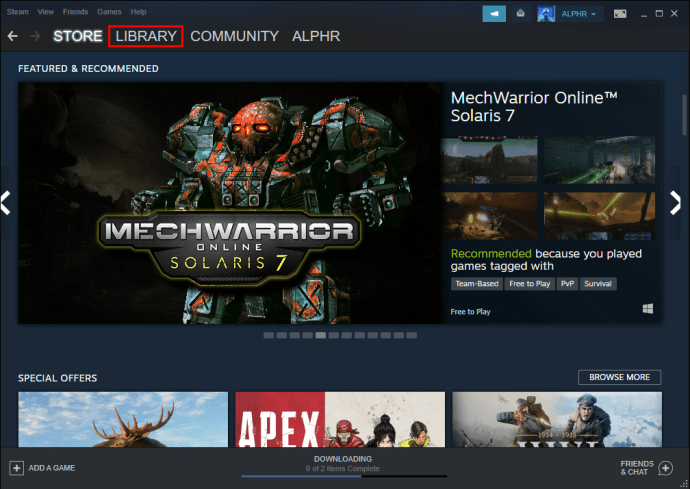Click the MechWarrior main banner image
This screenshot has width=690, height=489.
[231, 203]
